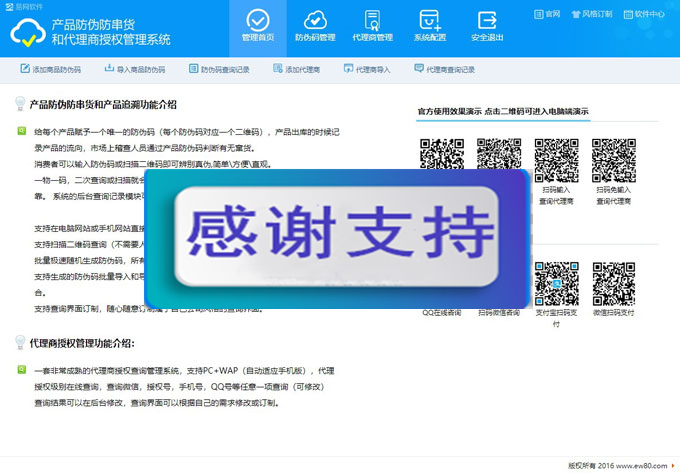The height and width of the screenshot is (474, 680).
Task: Click the 支付宝扫码支付 QR code
Action: (556, 283)
